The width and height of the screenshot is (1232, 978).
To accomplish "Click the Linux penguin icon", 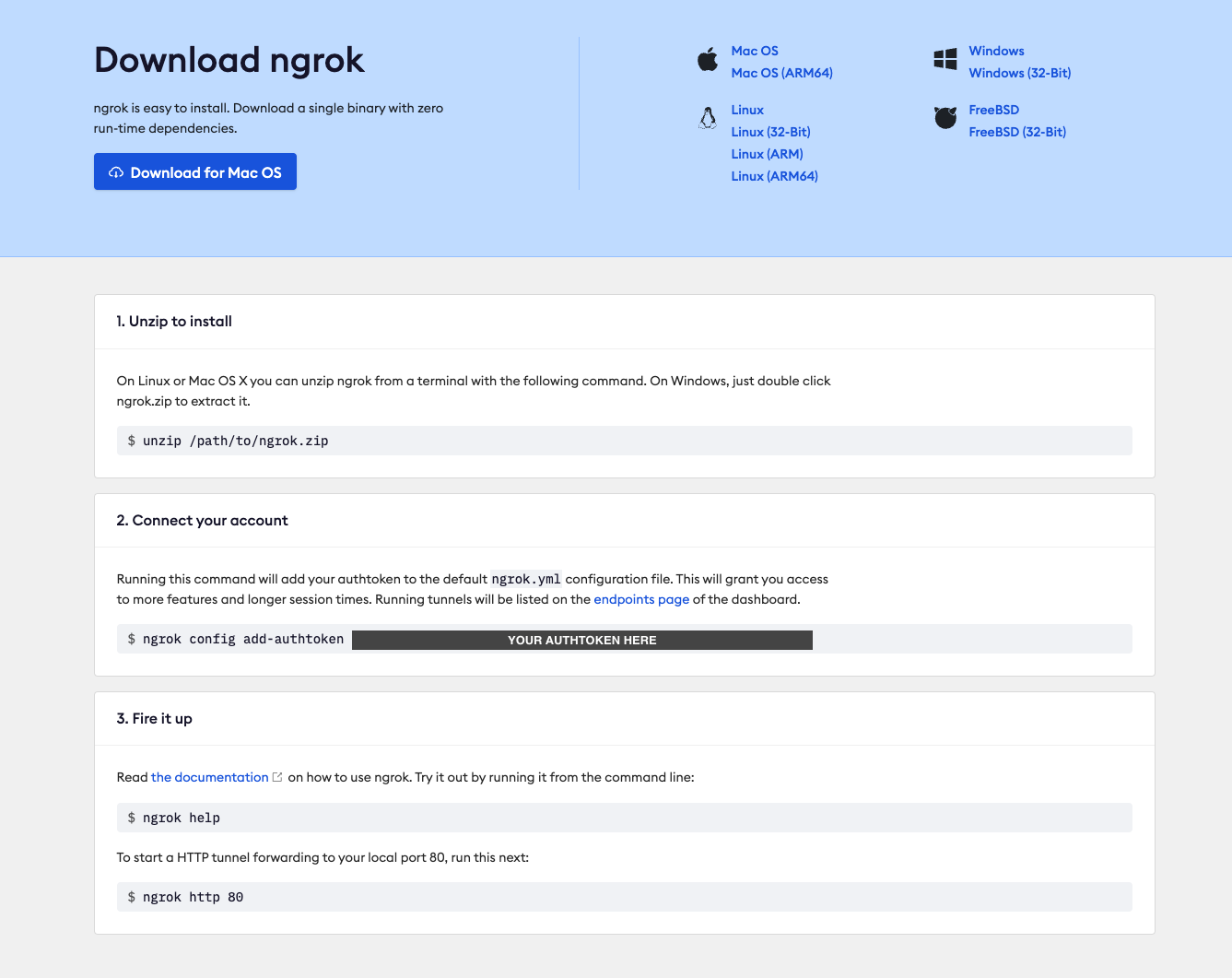I will 708,119.
